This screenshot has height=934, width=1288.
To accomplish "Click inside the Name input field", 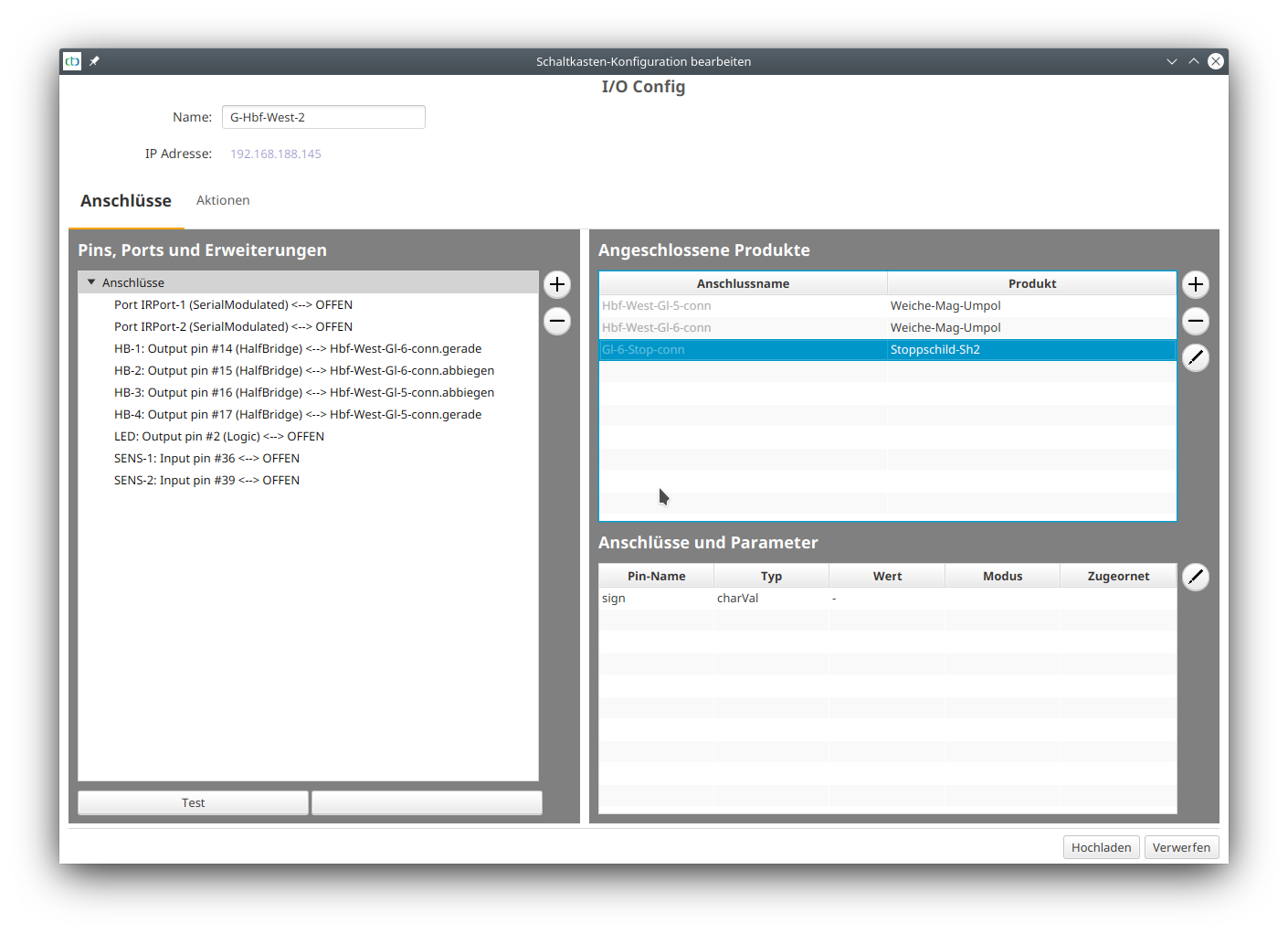I will coord(323,117).
